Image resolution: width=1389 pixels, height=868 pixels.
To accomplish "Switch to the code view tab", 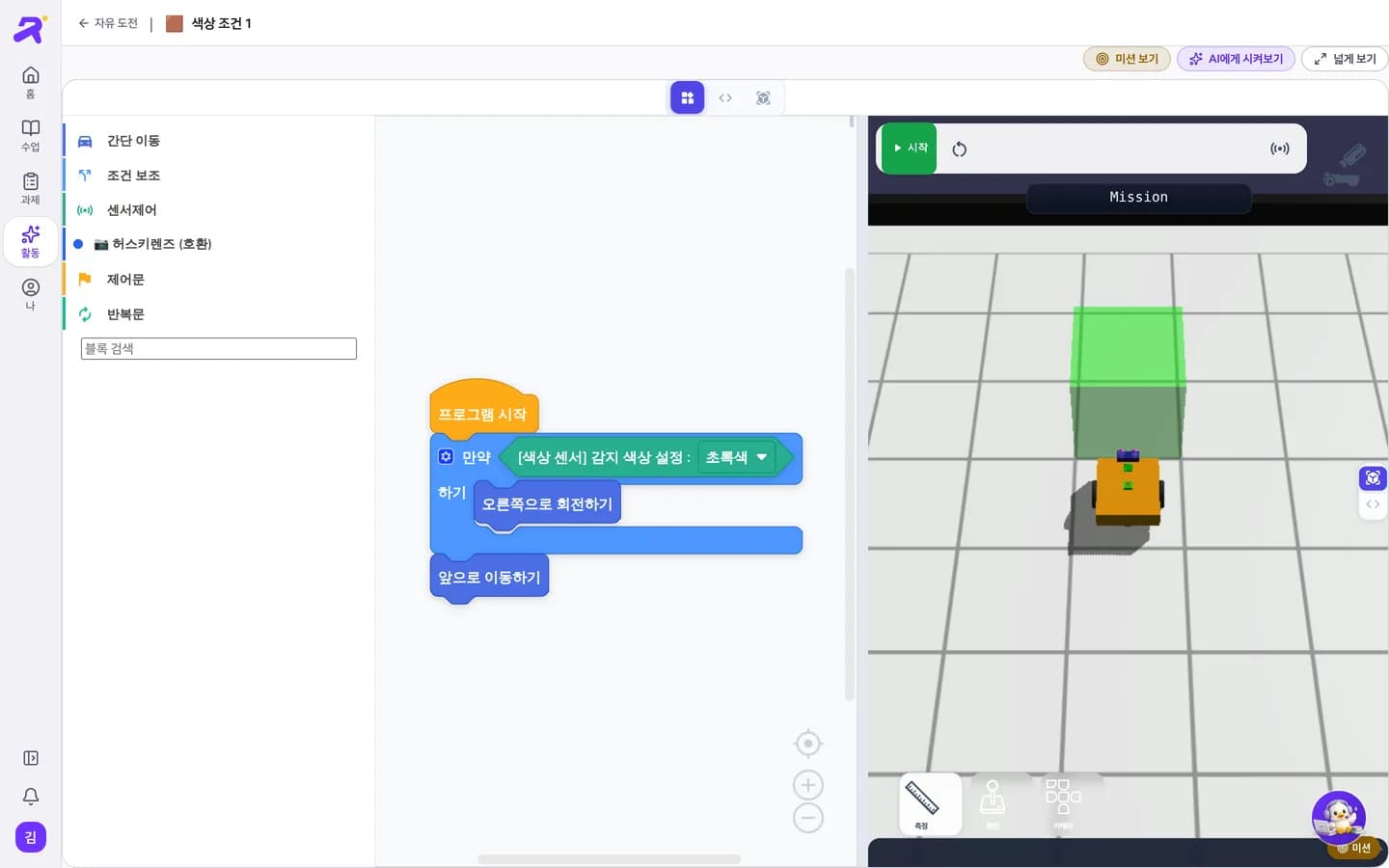I will click(x=725, y=97).
